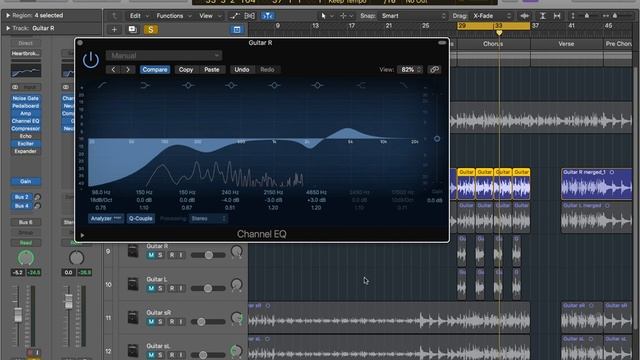This screenshot has width=640, height=360.
Task: Open the Pedalboard plugin slot
Action: tap(25, 106)
